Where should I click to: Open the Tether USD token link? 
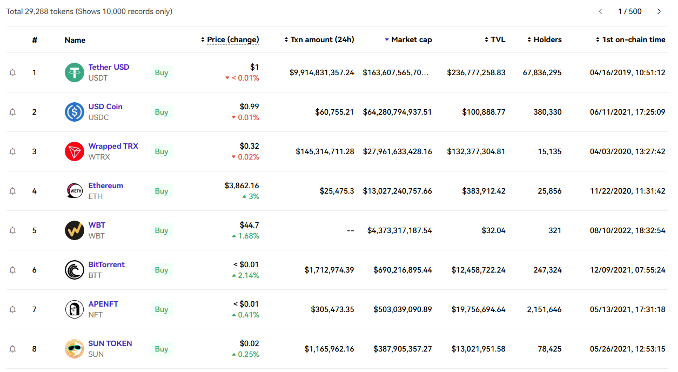click(x=109, y=67)
